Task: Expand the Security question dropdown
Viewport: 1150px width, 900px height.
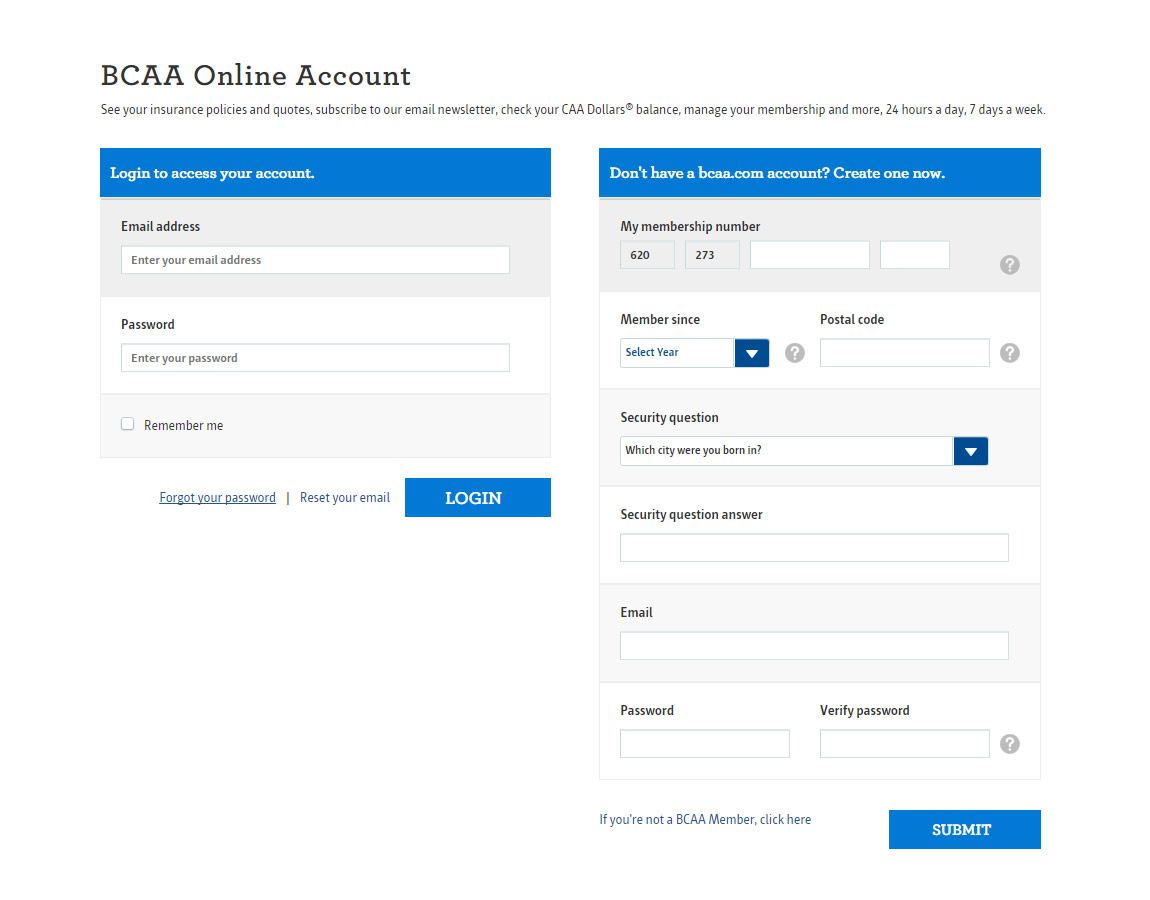Action: [x=786, y=451]
